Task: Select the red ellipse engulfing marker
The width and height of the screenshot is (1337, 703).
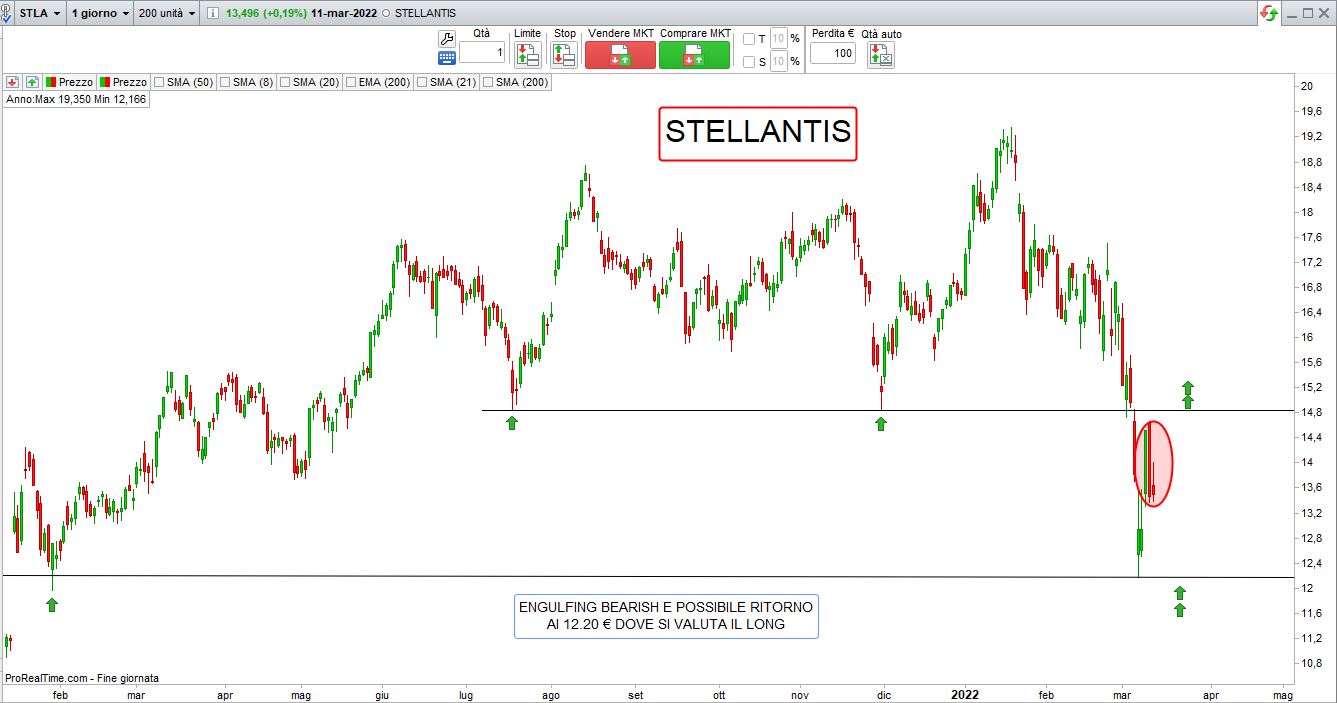Action: click(1153, 463)
